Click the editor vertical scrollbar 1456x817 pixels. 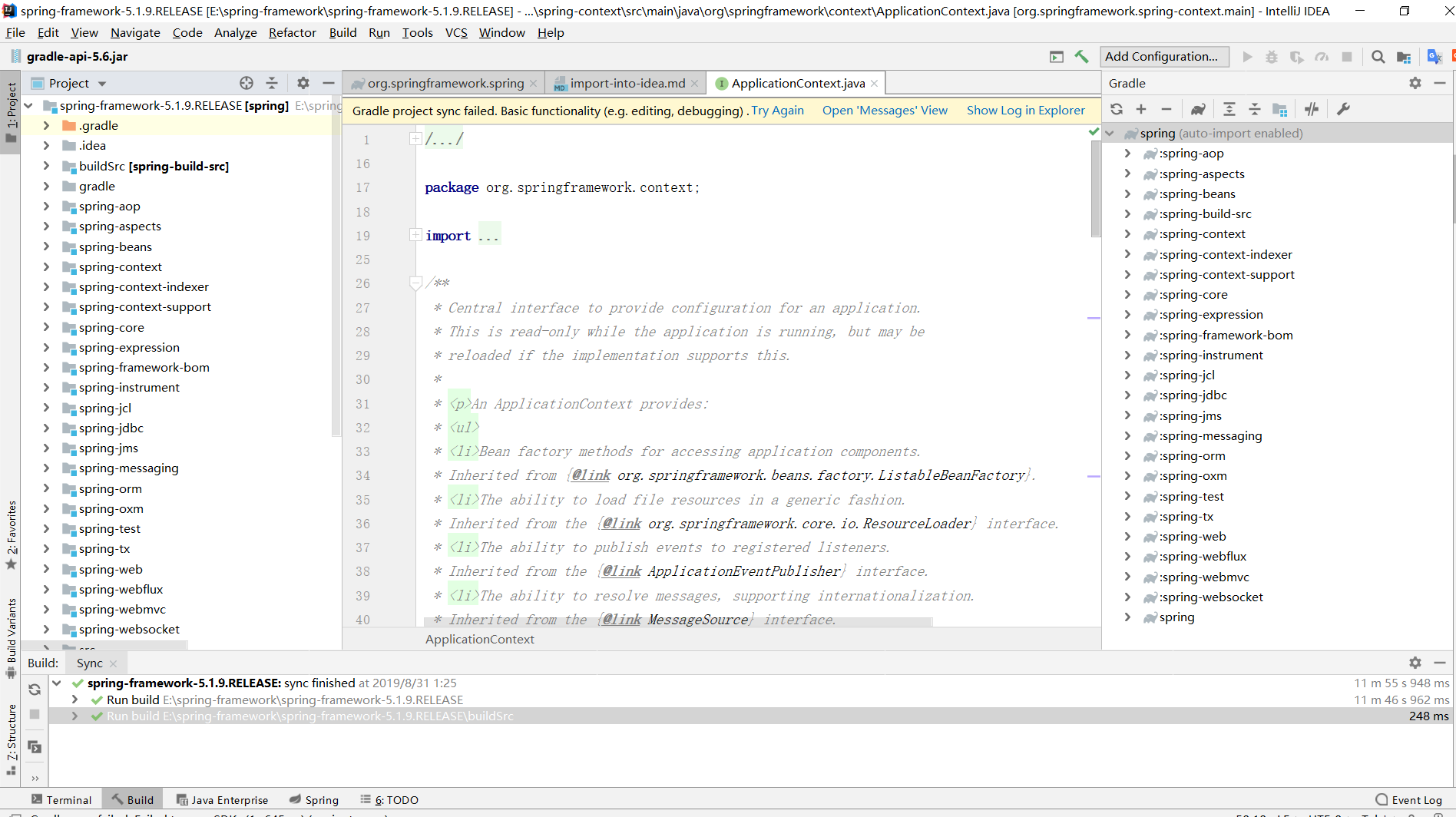pos(1095,189)
